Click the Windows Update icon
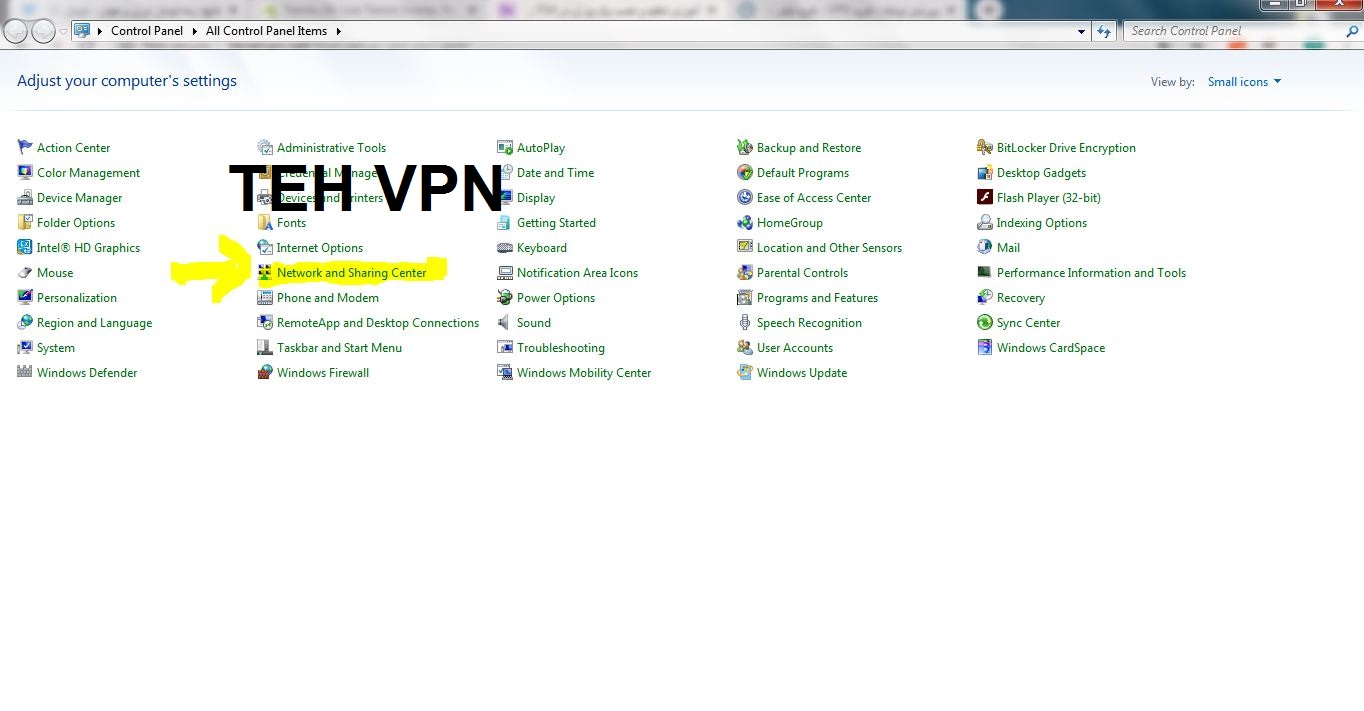 [x=745, y=373]
